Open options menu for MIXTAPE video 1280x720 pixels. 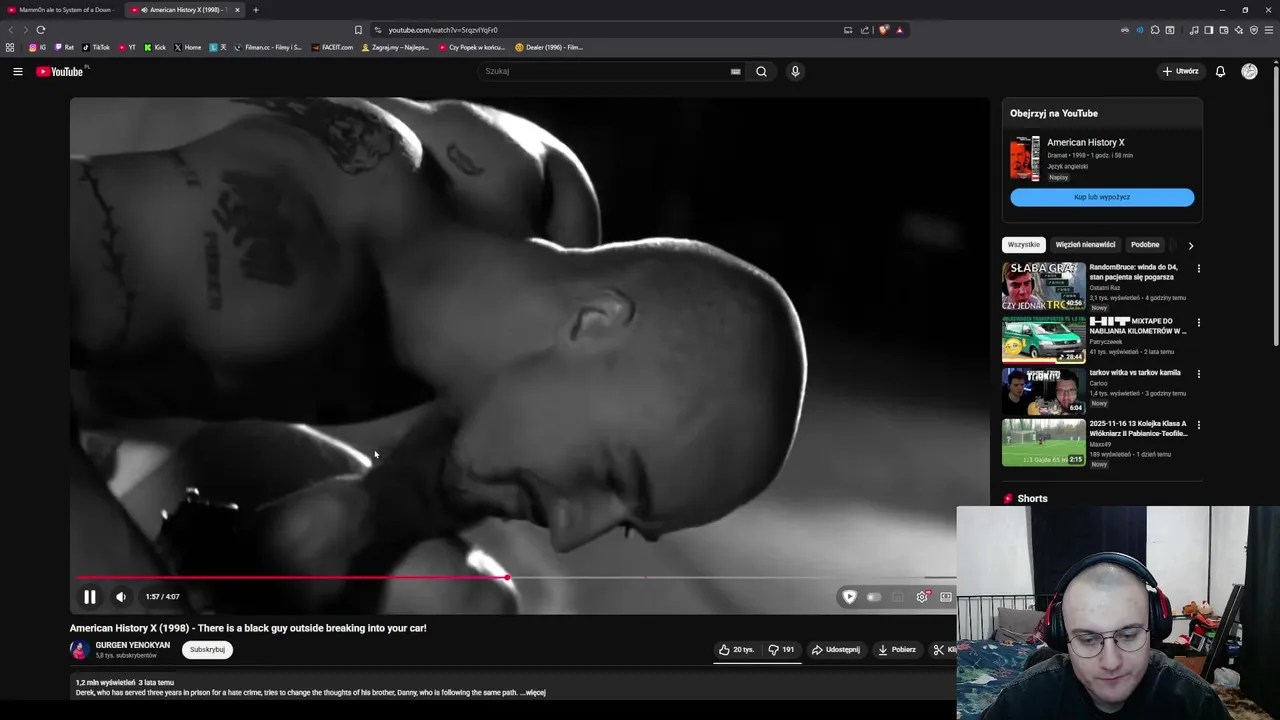[x=1198, y=322]
